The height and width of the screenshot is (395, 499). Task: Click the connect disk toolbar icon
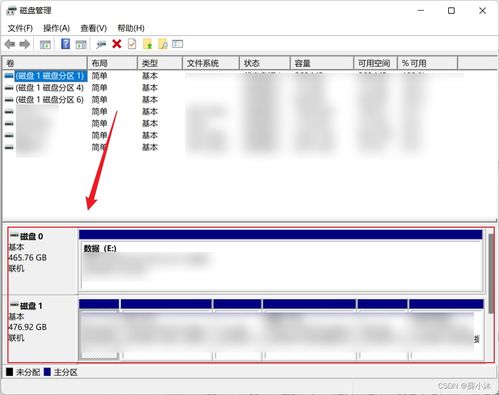click(101, 44)
